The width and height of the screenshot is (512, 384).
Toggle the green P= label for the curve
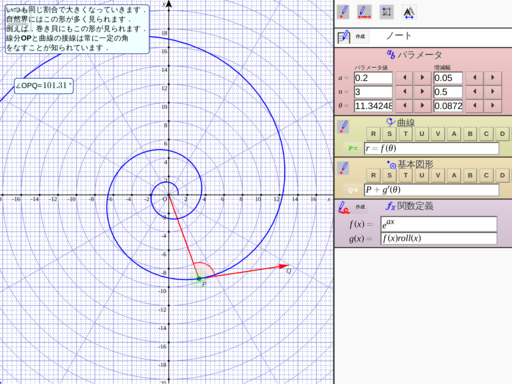click(x=353, y=148)
